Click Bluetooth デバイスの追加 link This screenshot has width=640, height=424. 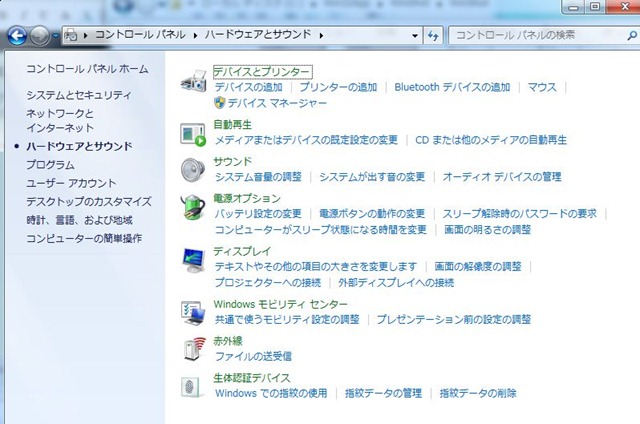452,87
